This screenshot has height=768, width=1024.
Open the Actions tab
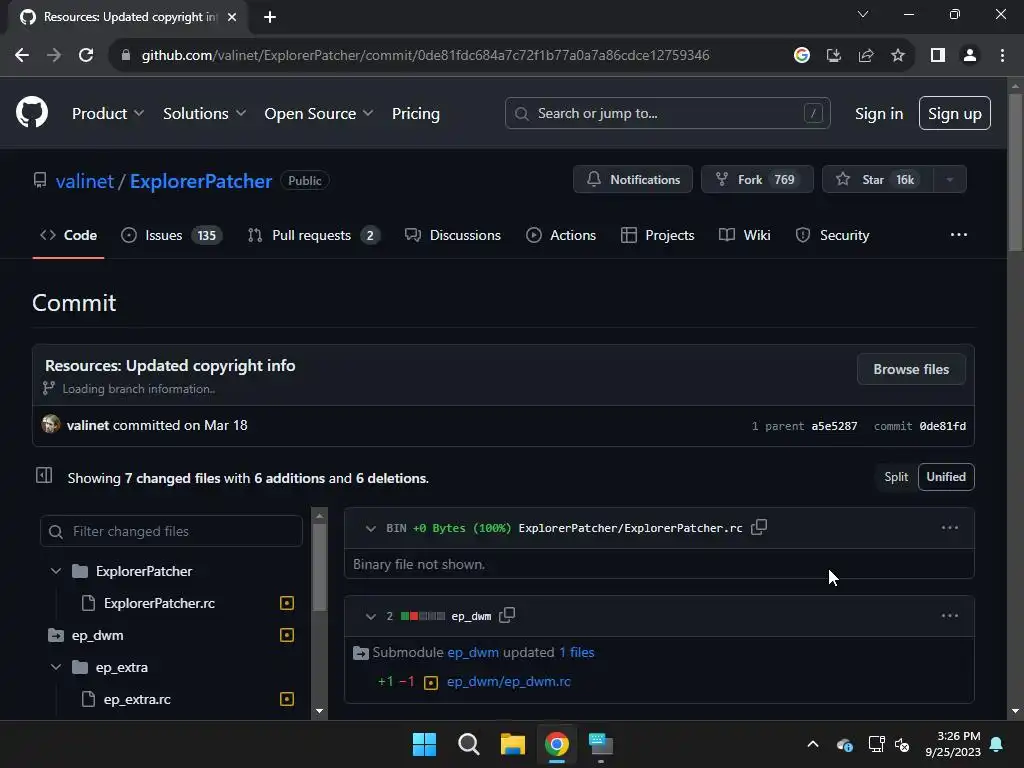[x=561, y=235]
